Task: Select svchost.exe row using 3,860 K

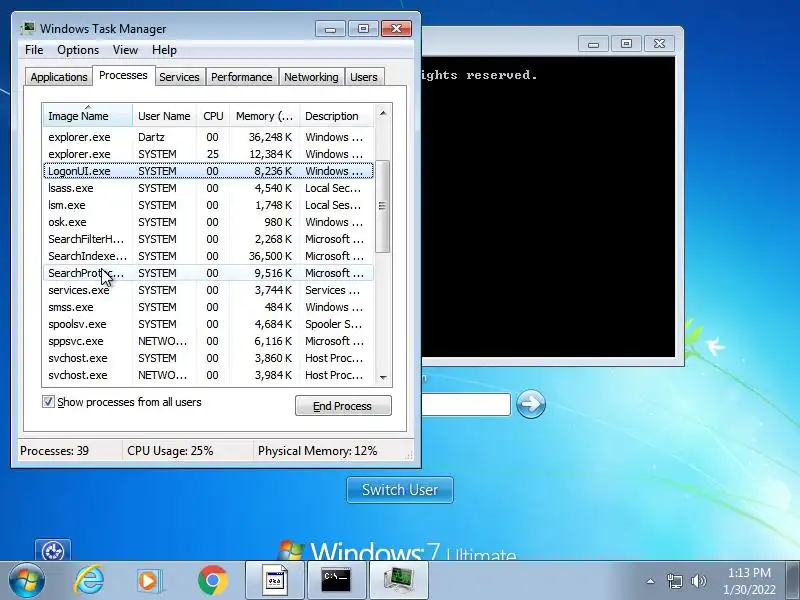Action: (x=208, y=358)
